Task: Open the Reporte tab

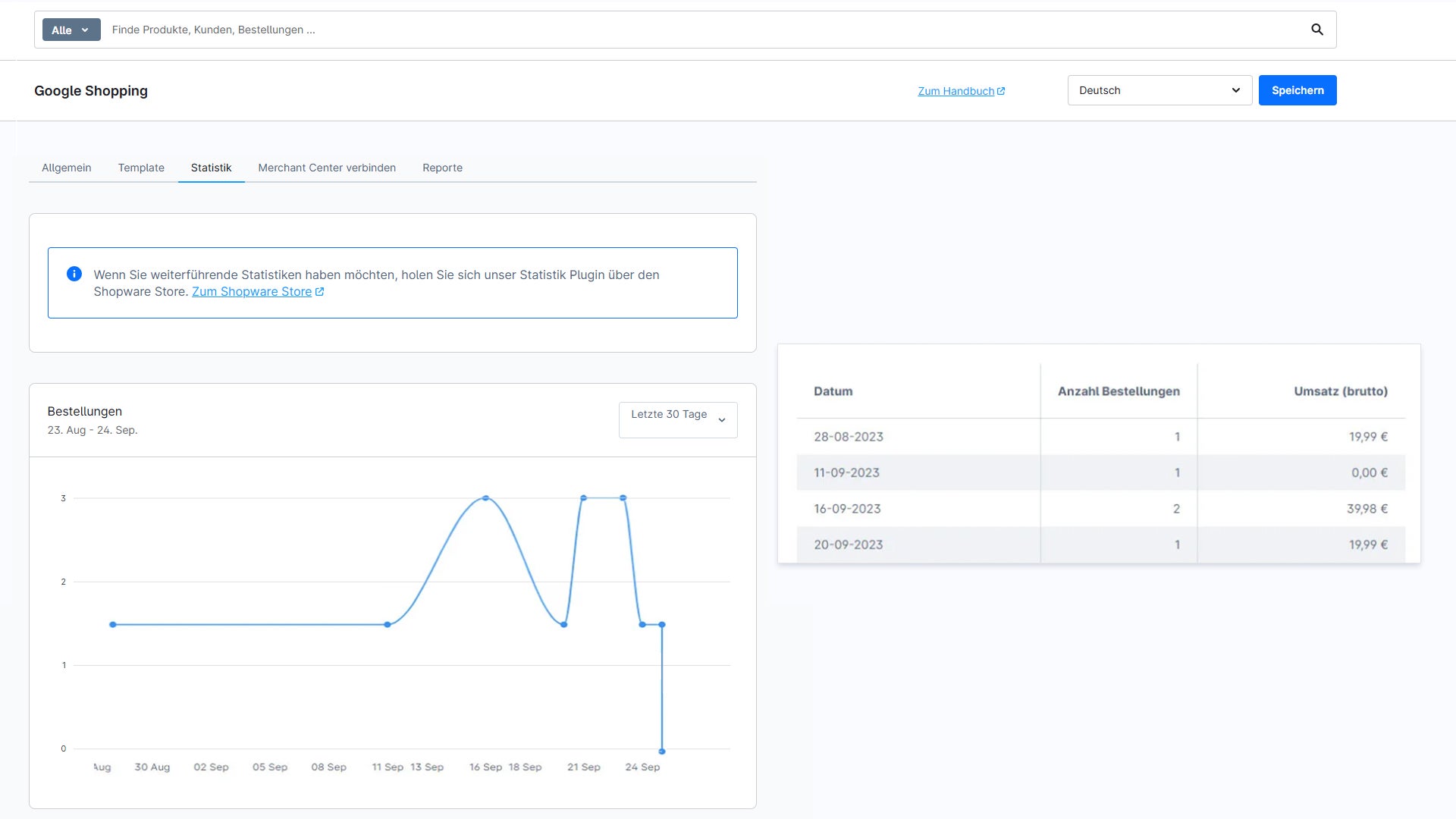Action: (443, 168)
